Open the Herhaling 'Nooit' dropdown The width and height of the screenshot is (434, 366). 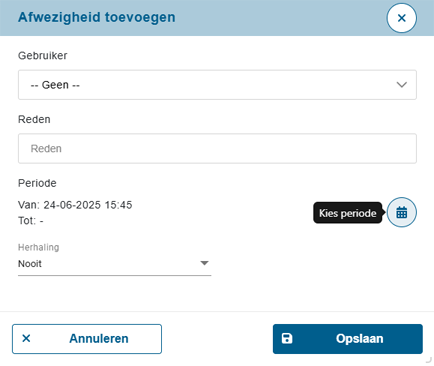(x=114, y=264)
